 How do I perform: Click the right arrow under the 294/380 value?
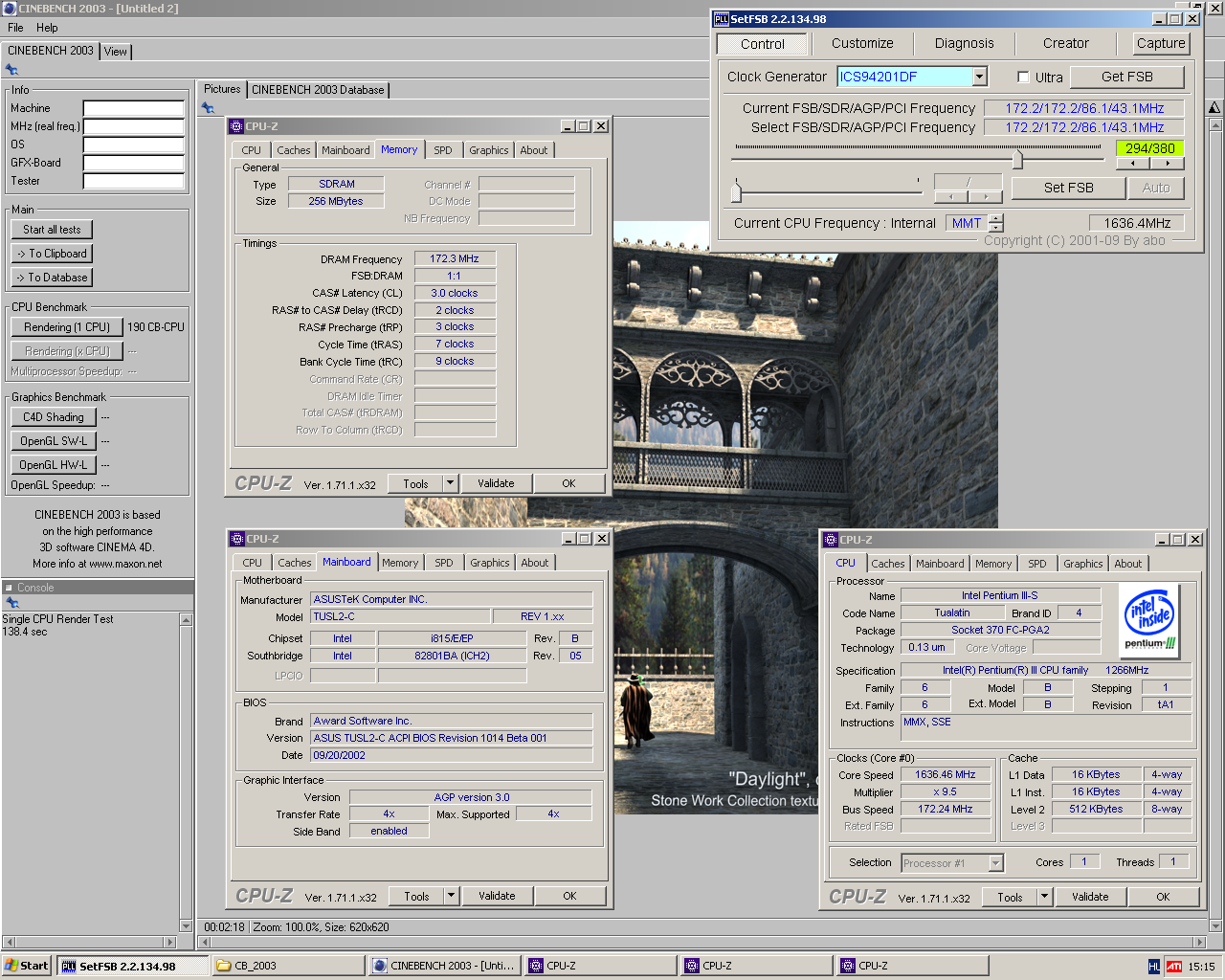click(x=1168, y=164)
